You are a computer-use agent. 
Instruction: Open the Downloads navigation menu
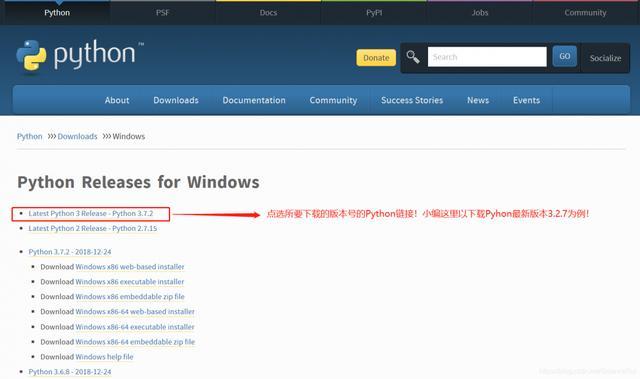pyautogui.click(x=176, y=100)
